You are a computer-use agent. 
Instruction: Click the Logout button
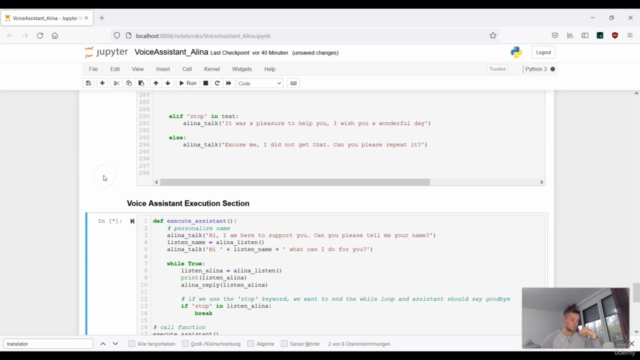(543, 52)
